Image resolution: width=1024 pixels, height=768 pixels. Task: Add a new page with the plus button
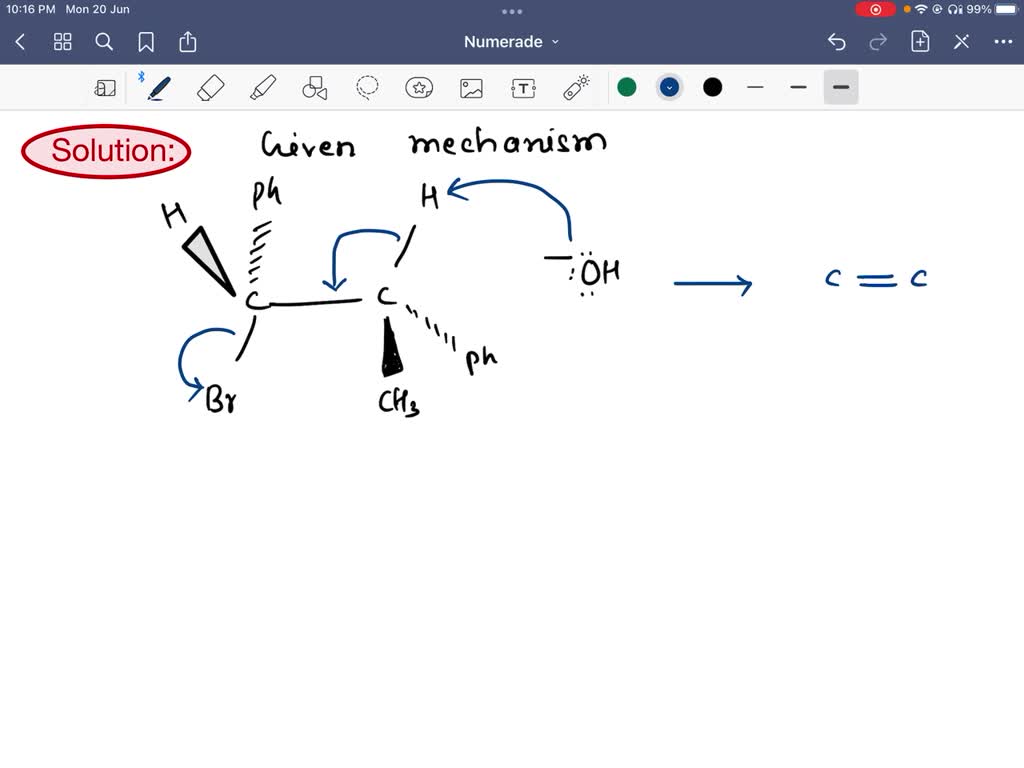pyautogui.click(x=919, y=41)
